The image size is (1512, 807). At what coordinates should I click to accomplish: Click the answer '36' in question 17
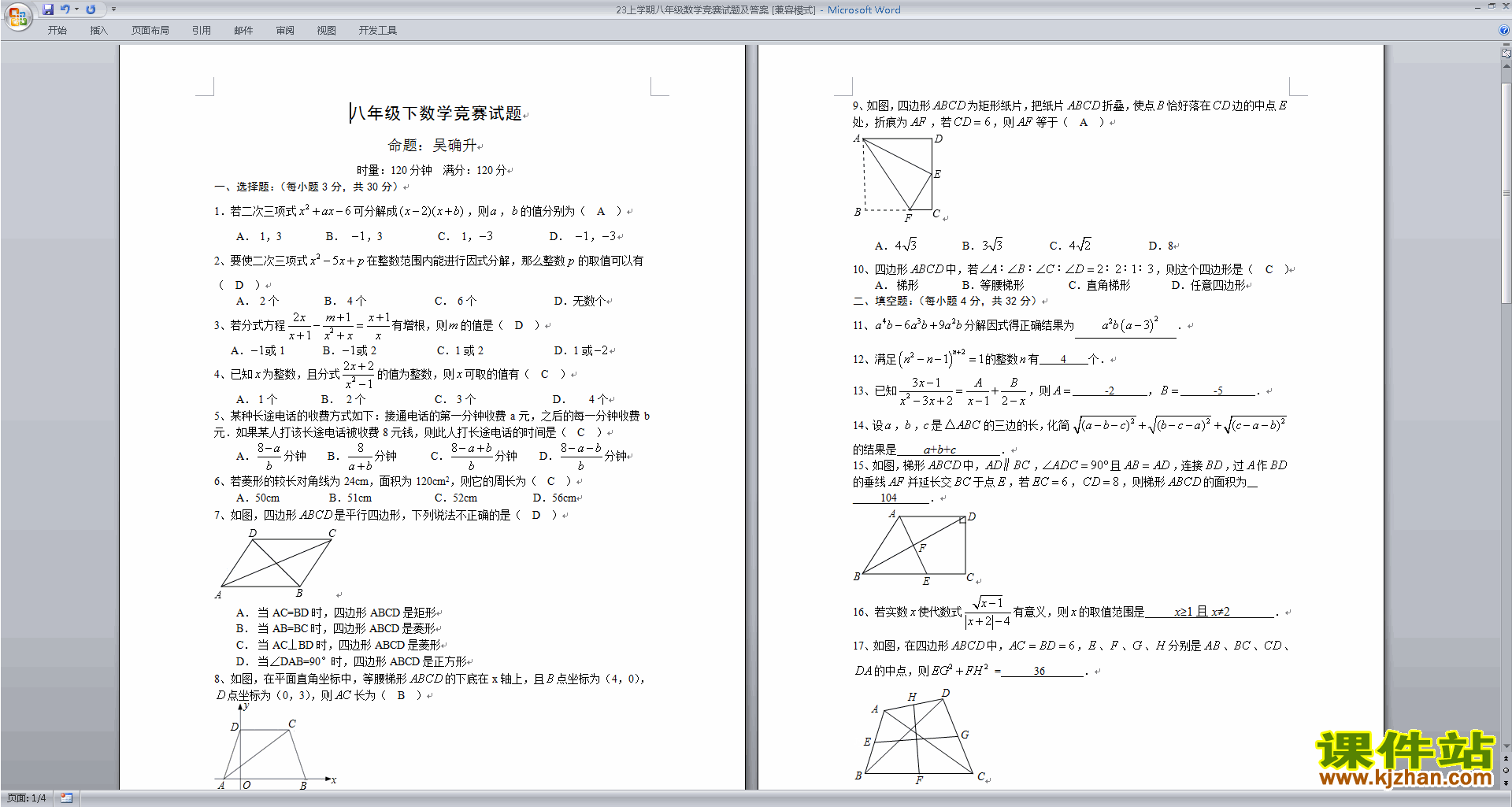pos(1039,672)
